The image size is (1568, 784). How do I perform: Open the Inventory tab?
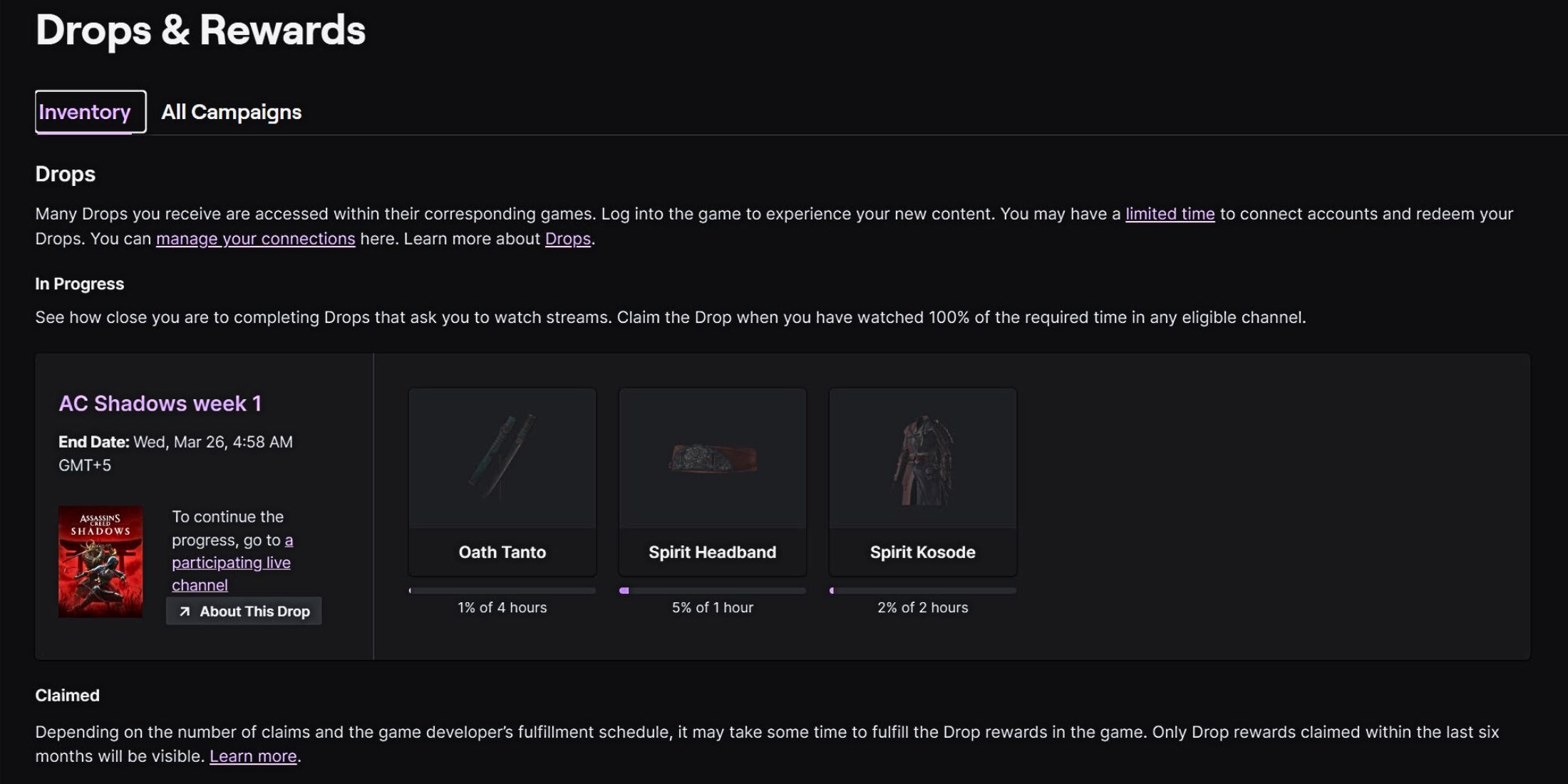85,112
